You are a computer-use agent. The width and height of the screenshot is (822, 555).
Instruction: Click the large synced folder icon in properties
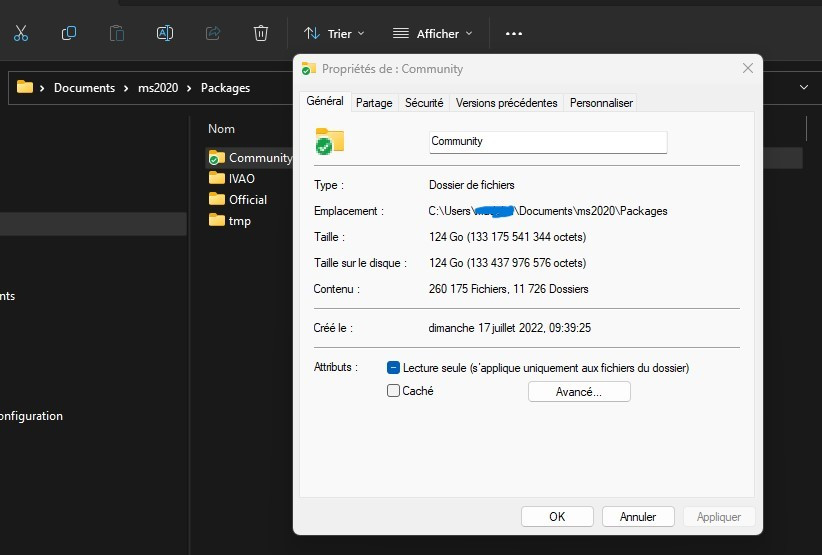[330, 142]
